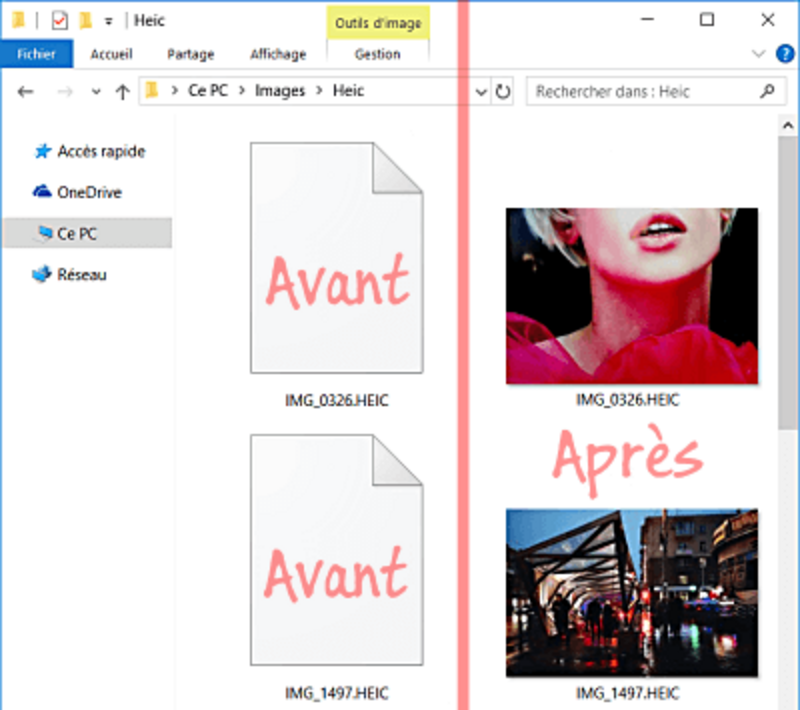This screenshot has width=800, height=710.
Task: Click the folder icon in address bar
Action: (x=152, y=91)
